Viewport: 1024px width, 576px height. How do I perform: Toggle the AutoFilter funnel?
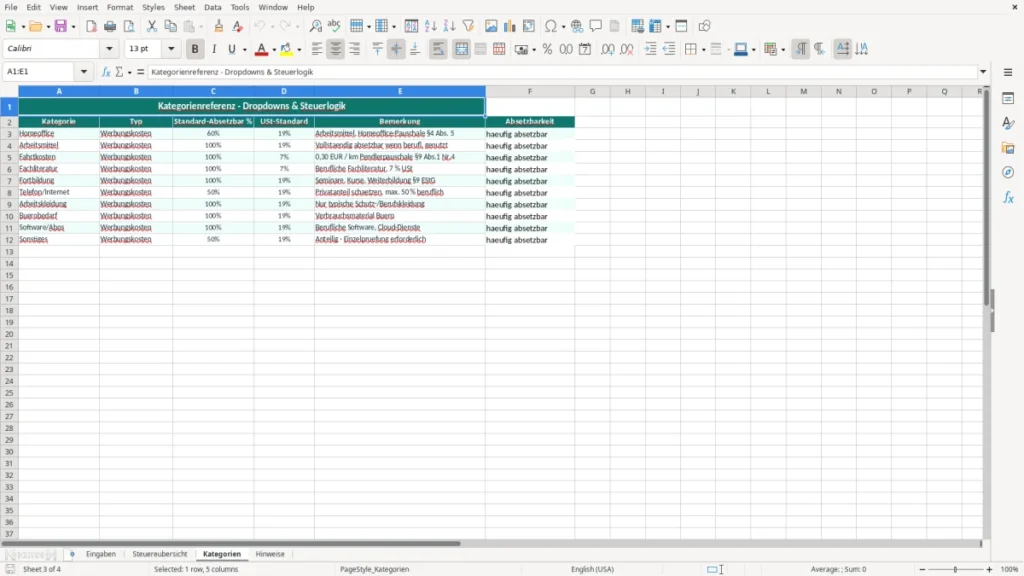click(x=468, y=26)
